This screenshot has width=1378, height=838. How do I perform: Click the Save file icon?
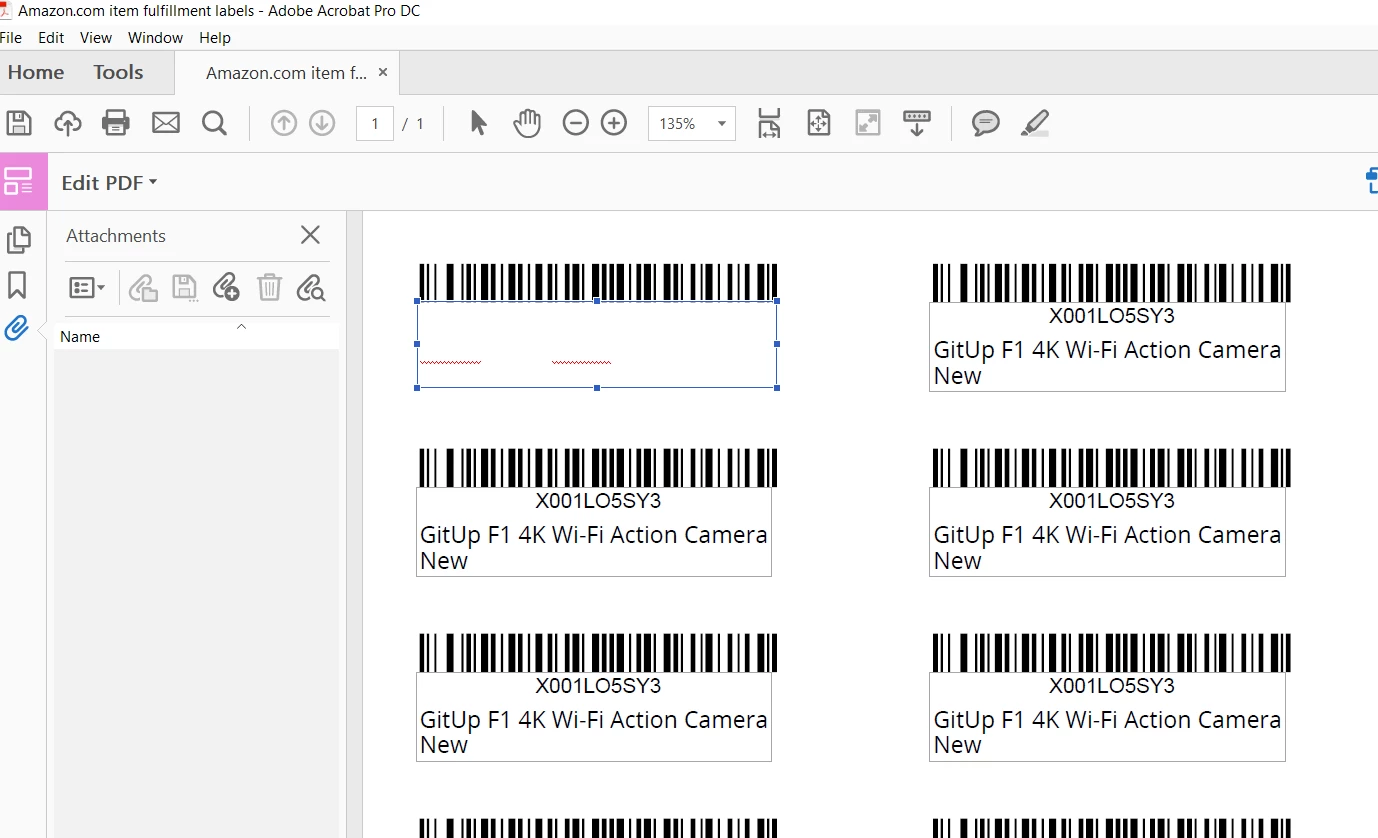coord(19,123)
